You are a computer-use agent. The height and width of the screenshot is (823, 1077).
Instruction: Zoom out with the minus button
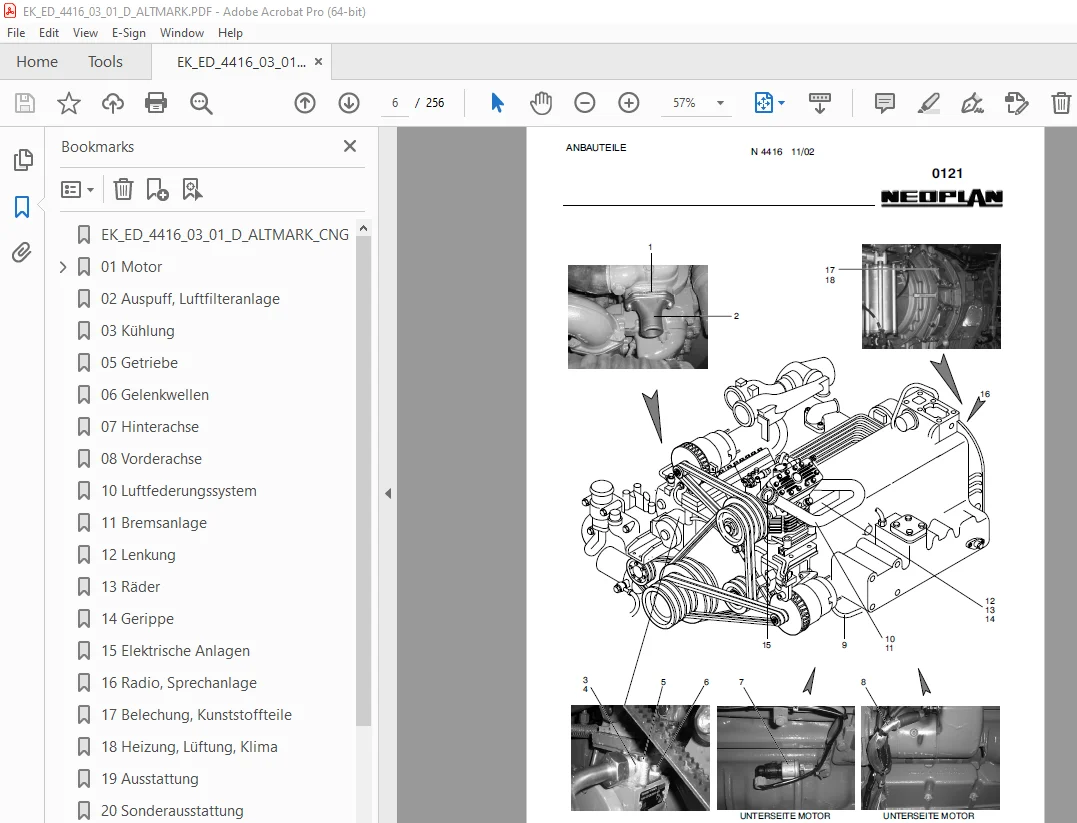point(585,103)
